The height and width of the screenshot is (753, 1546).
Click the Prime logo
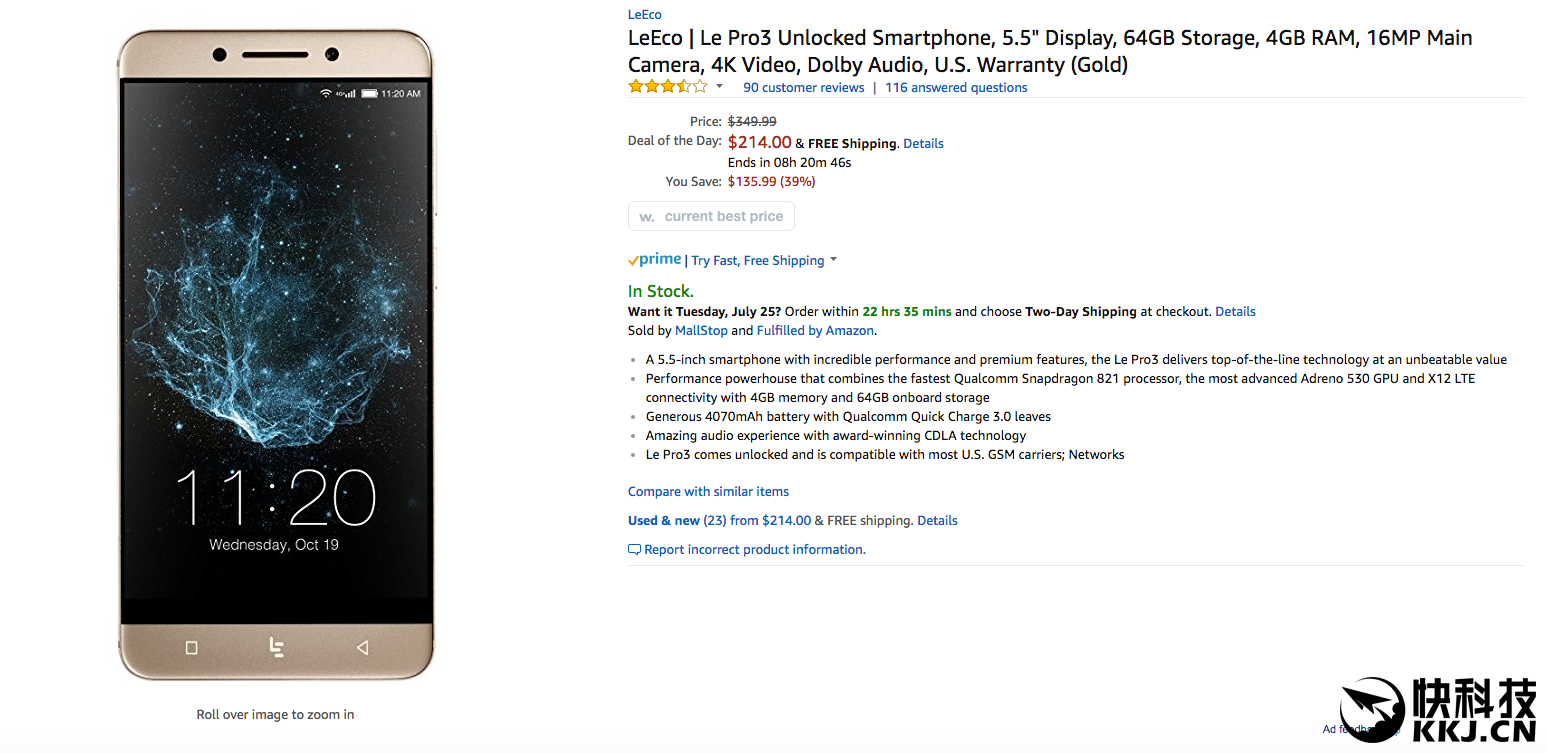pos(655,260)
